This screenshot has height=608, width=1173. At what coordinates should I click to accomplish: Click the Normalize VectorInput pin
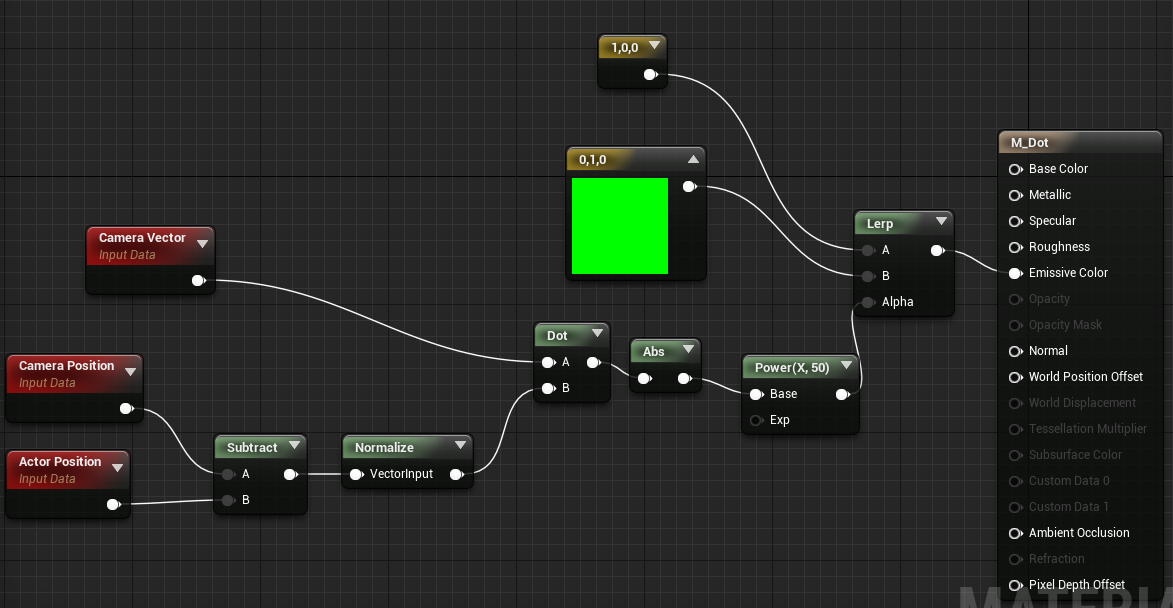(x=357, y=474)
